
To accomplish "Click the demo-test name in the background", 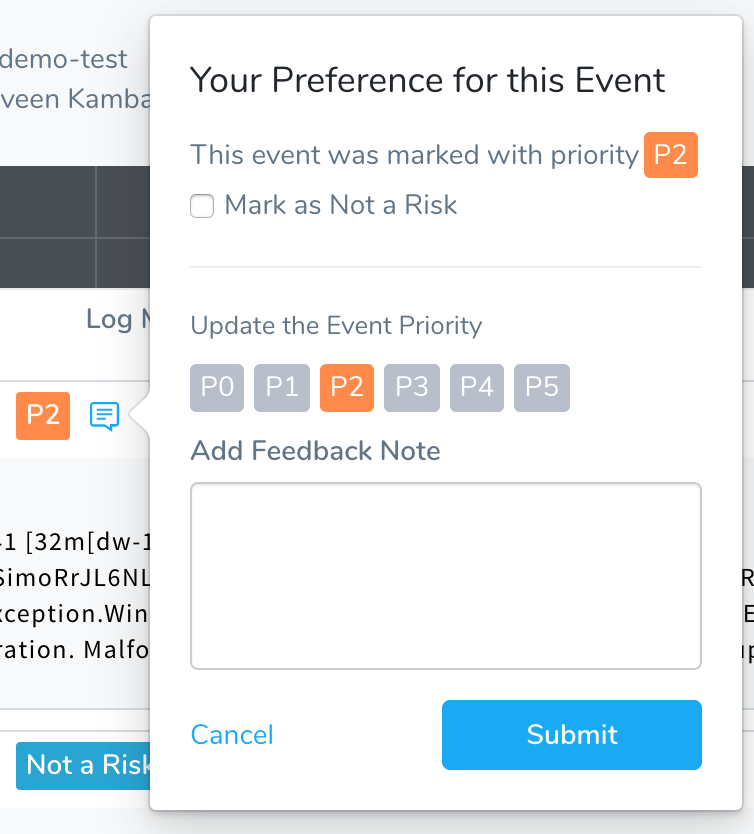I will coord(64,59).
